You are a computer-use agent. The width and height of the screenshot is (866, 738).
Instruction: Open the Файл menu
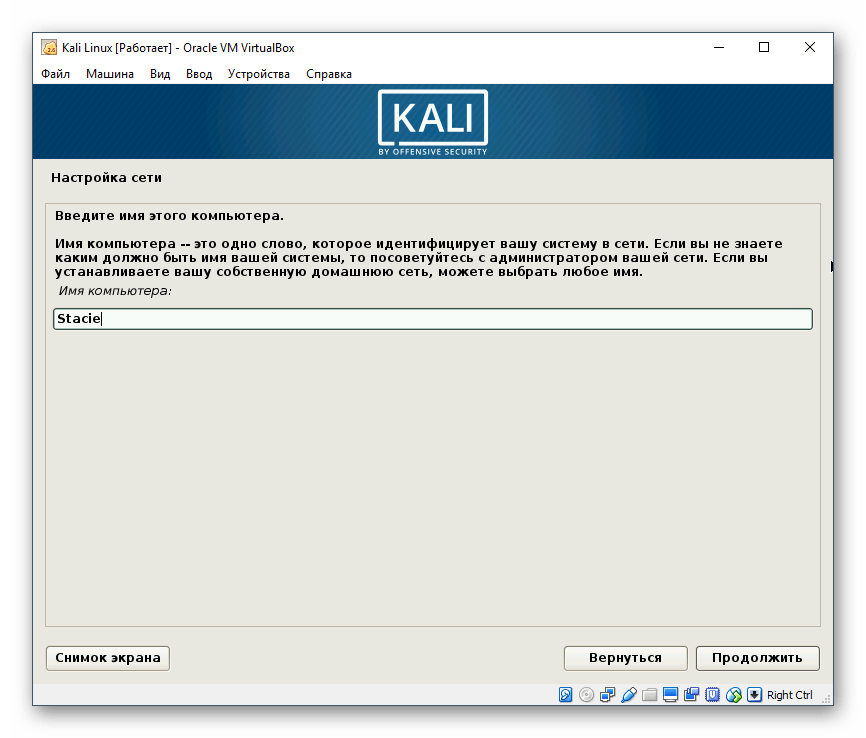pos(55,74)
